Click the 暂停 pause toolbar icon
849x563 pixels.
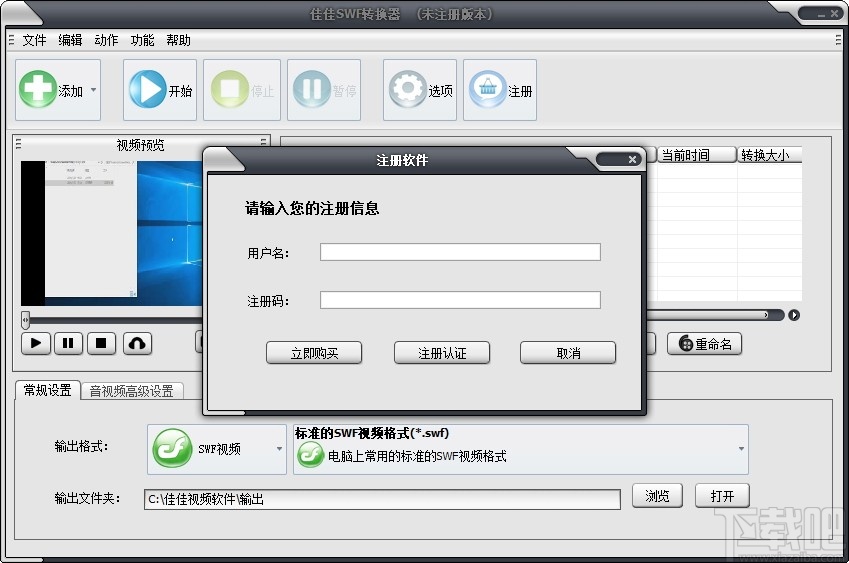(x=312, y=89)
